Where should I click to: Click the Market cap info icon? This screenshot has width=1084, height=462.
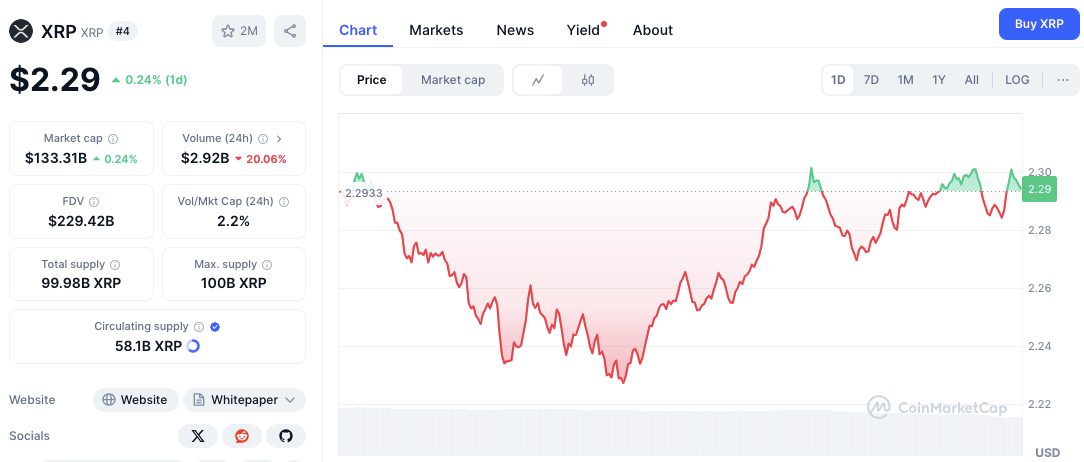pos(113,139)
